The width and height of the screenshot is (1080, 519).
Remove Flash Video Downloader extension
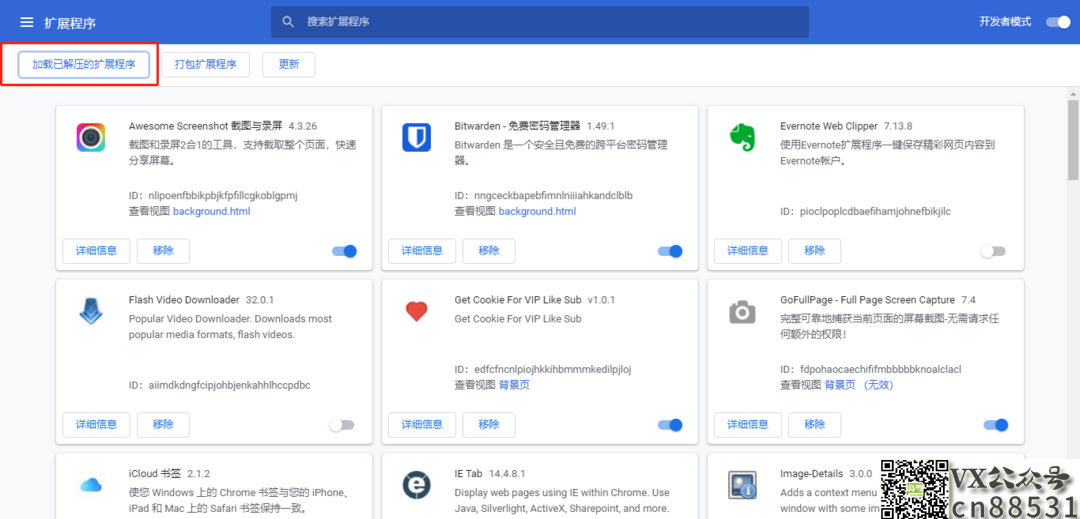[163, 425]
